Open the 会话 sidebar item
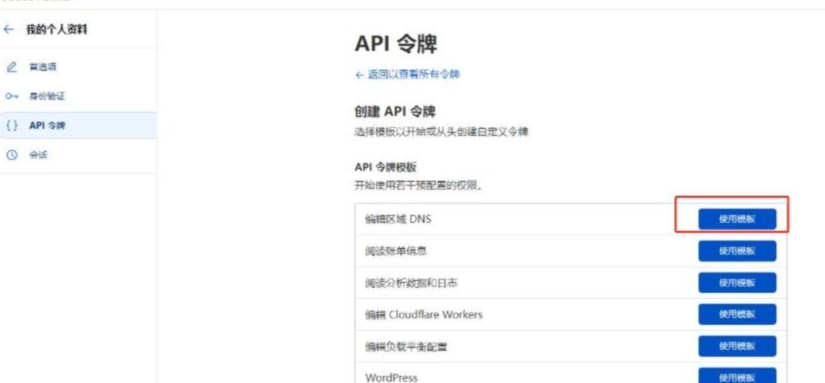The width and height of the screenshot is (825, 383). pos(78,155)
